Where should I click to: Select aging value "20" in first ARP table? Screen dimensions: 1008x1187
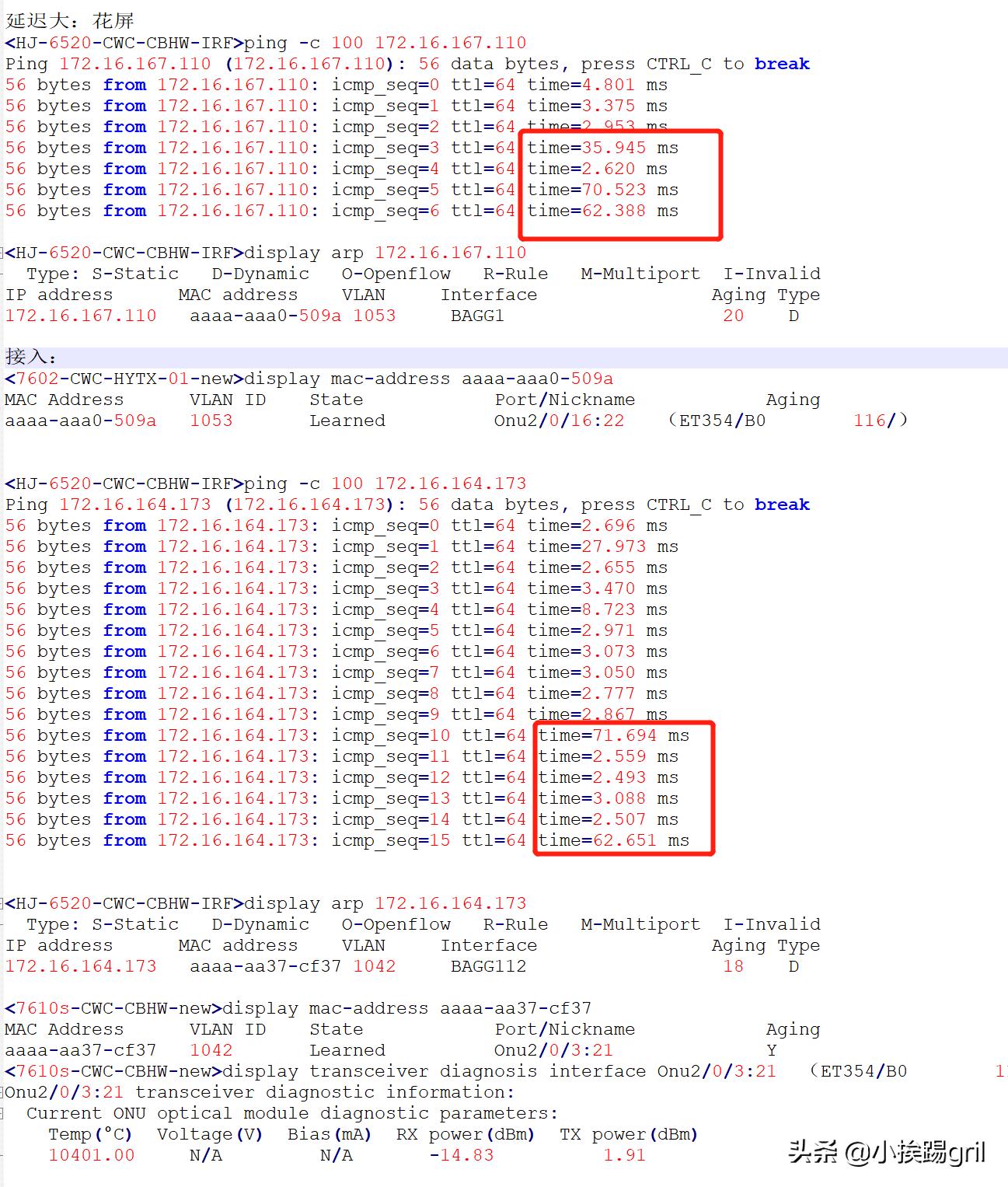click(733, 316)
